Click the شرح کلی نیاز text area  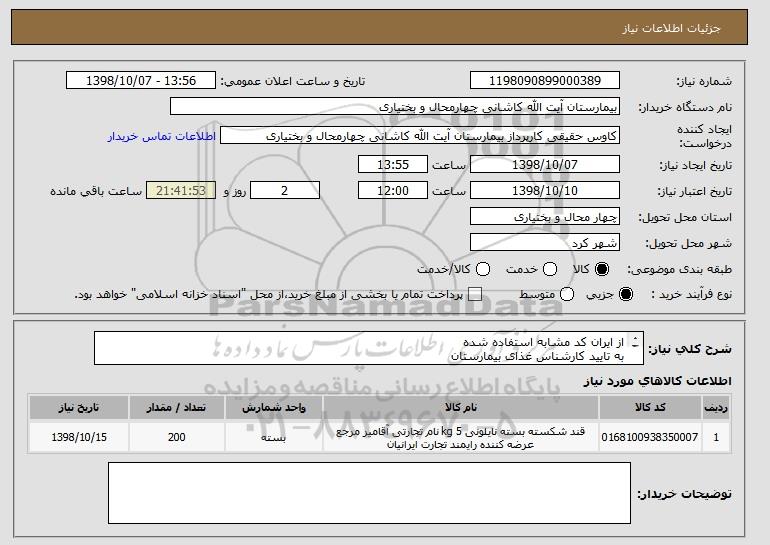pyautogui.click(x=369, y=348)
